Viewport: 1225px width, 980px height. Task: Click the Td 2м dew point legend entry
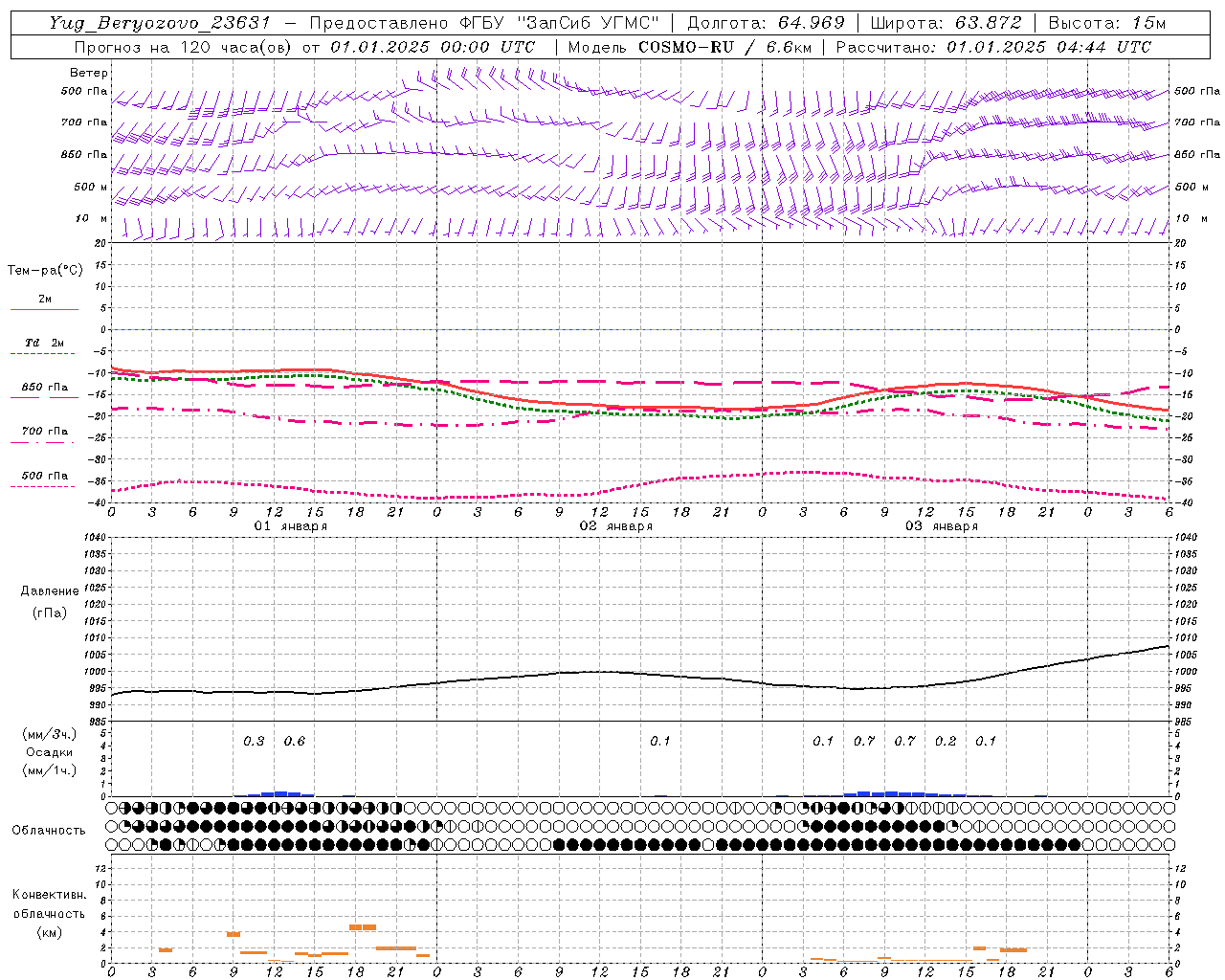(45, 343)
